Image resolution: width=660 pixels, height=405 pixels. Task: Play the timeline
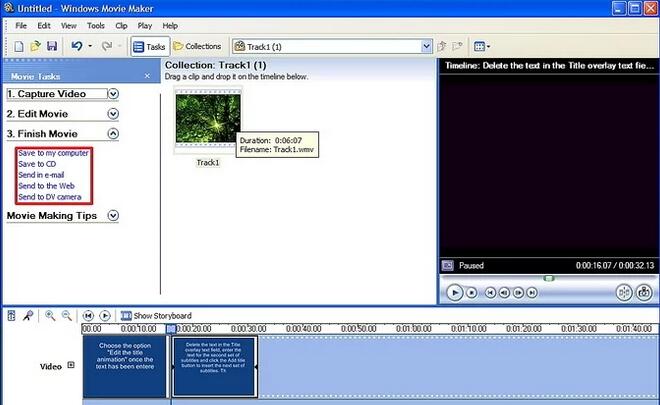pos(105,315)
